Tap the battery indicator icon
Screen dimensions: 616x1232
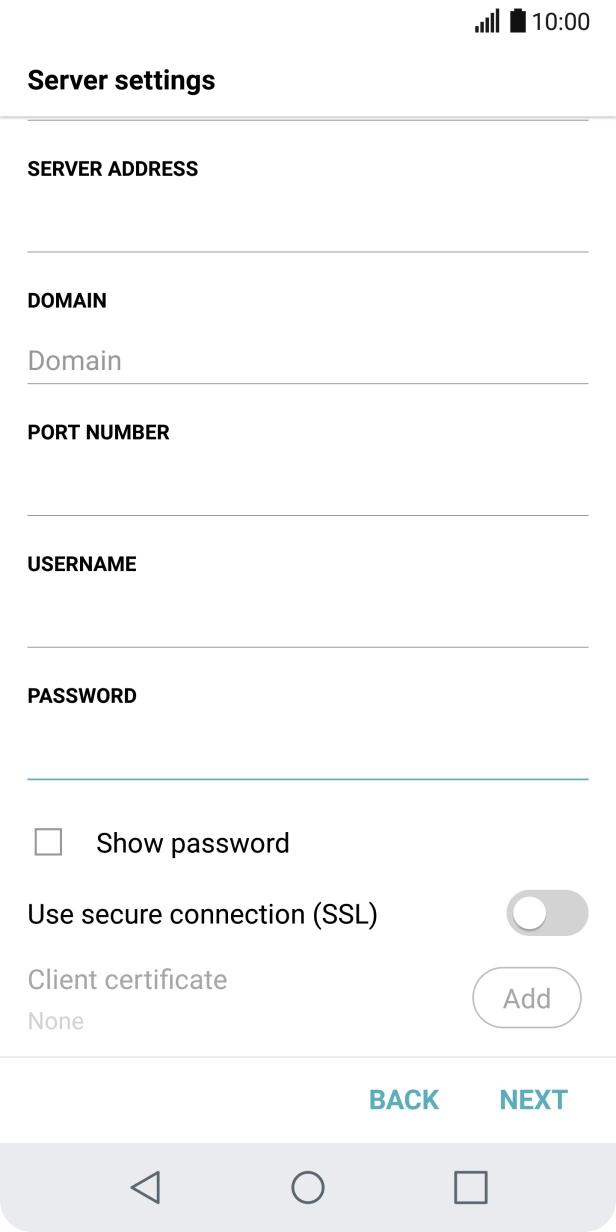pos(517,21)
